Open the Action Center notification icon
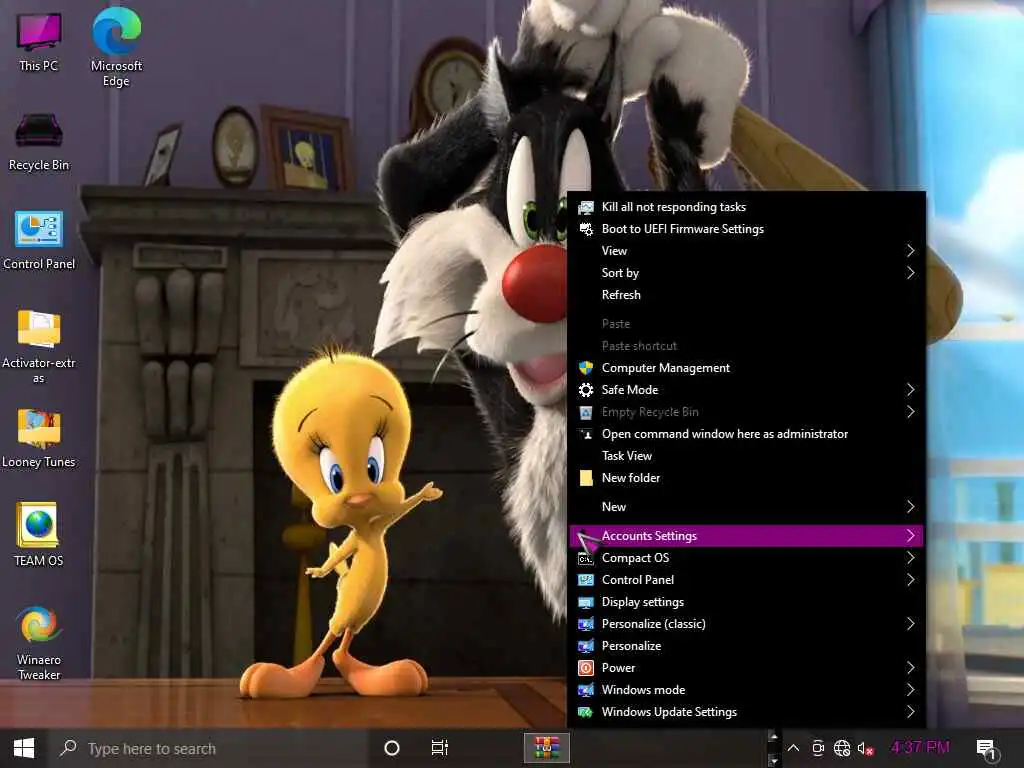The height and width of the screenshot is (768, 1024). point(987,749)
